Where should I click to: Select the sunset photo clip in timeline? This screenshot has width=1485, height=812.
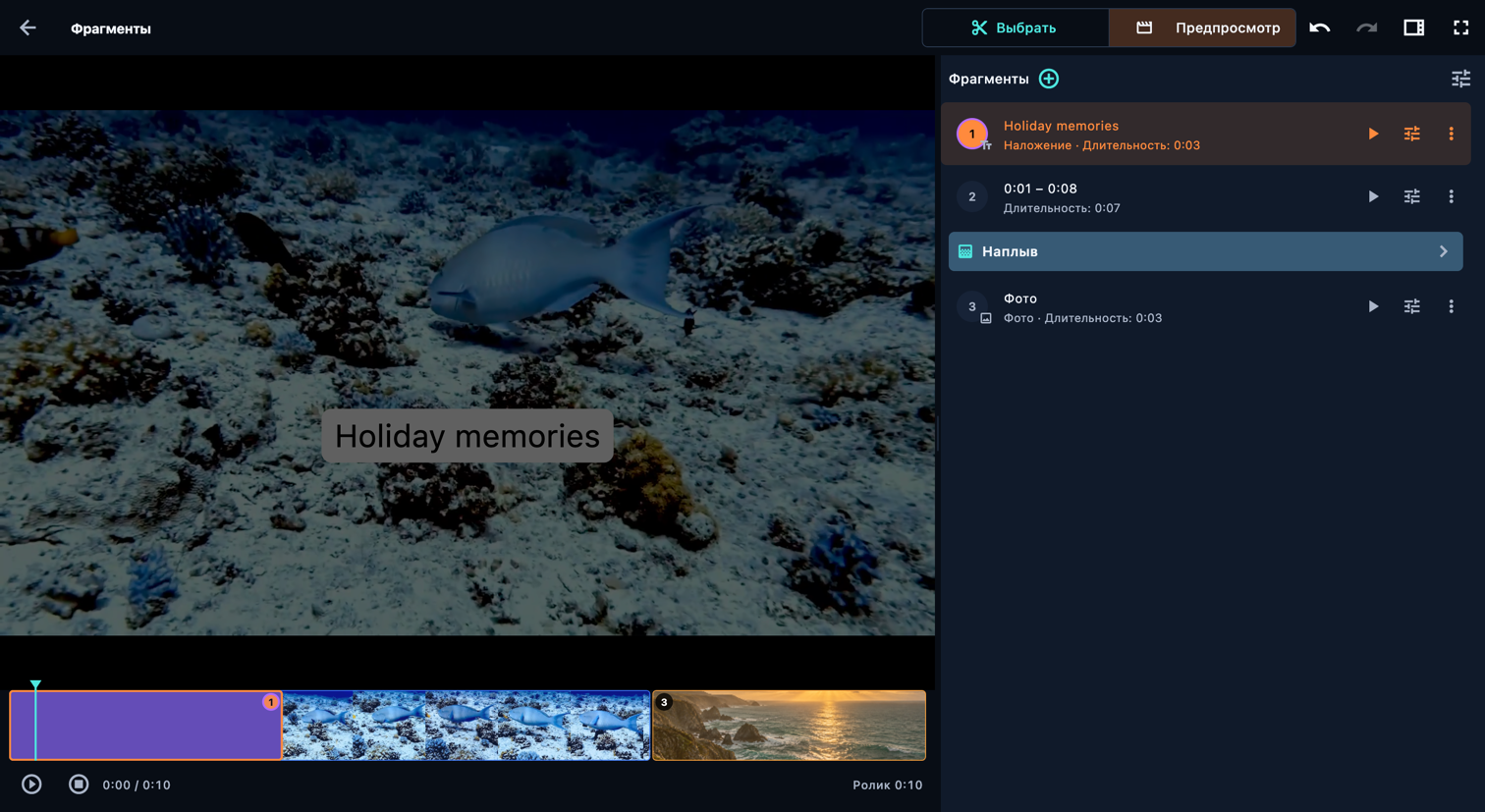(790, 726)
